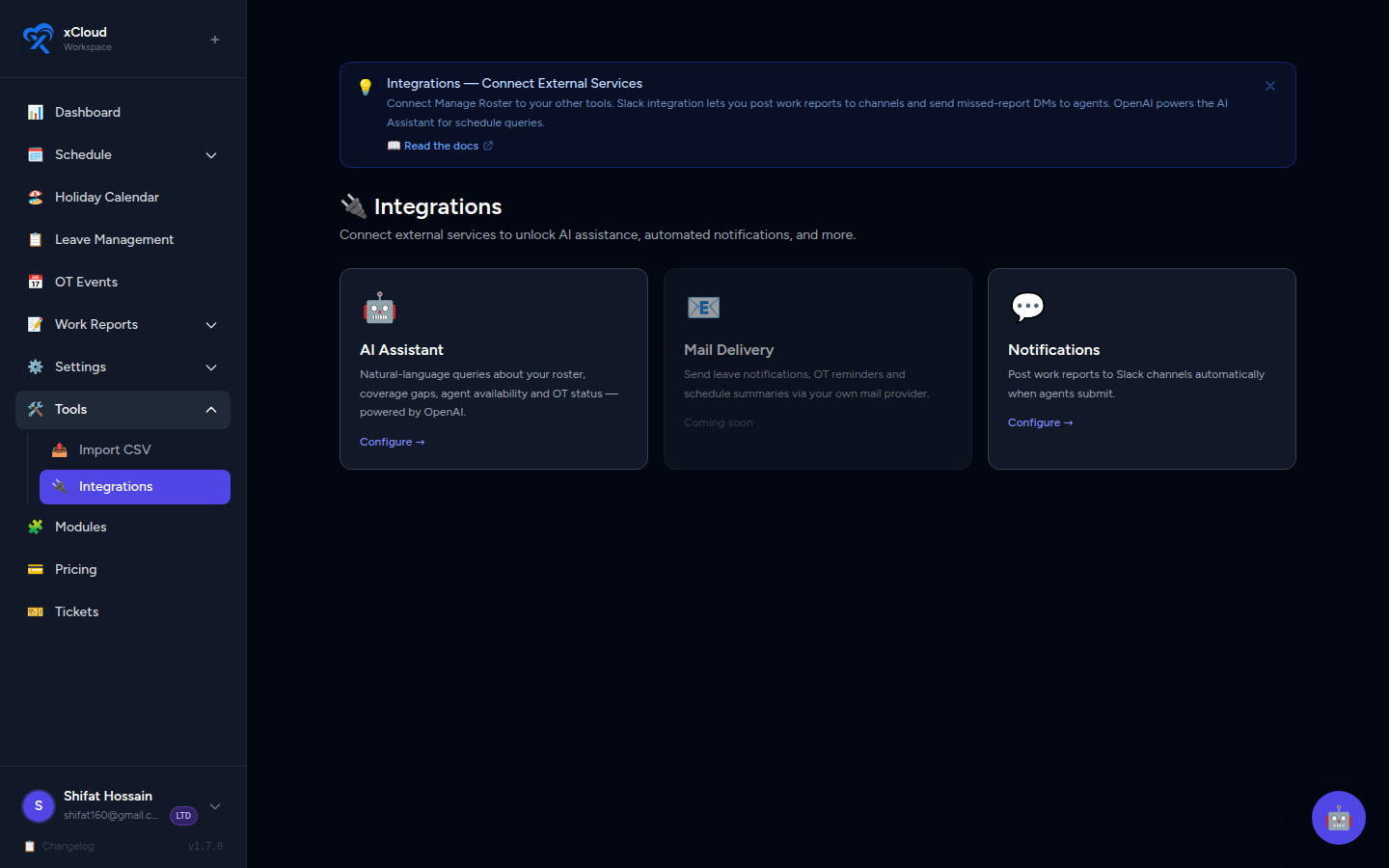Dismiss the Integrations info banner

click(x=1270, y=86)
